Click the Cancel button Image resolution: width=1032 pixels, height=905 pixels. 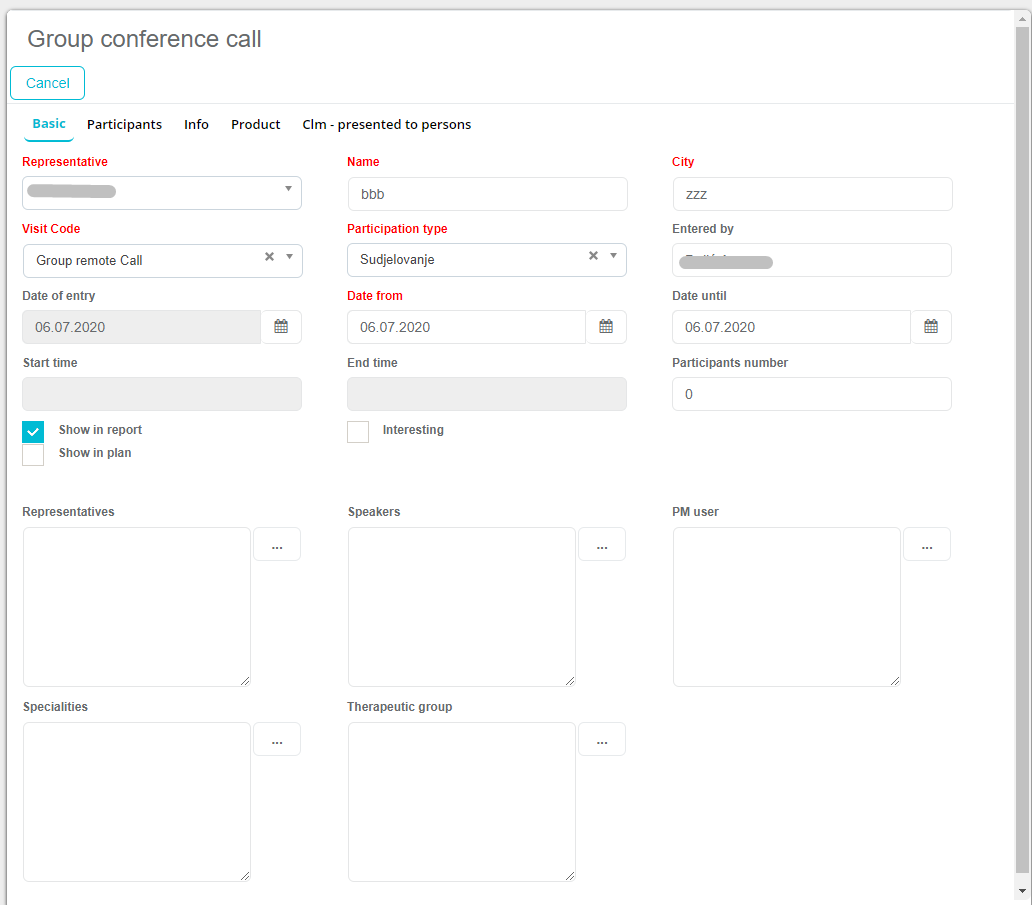(x=48, y=83)
